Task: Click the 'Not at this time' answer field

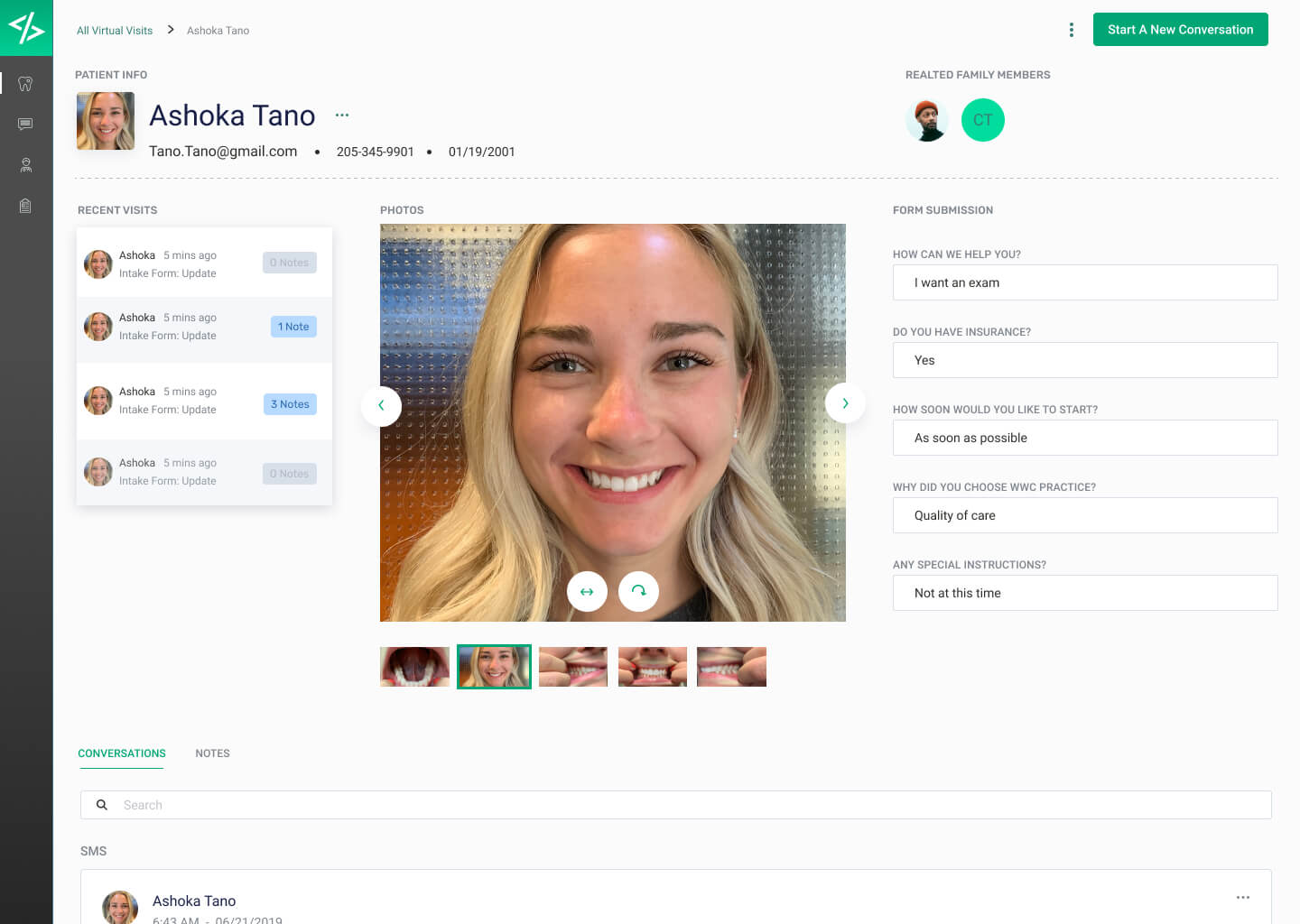Action: [1085, 593]
